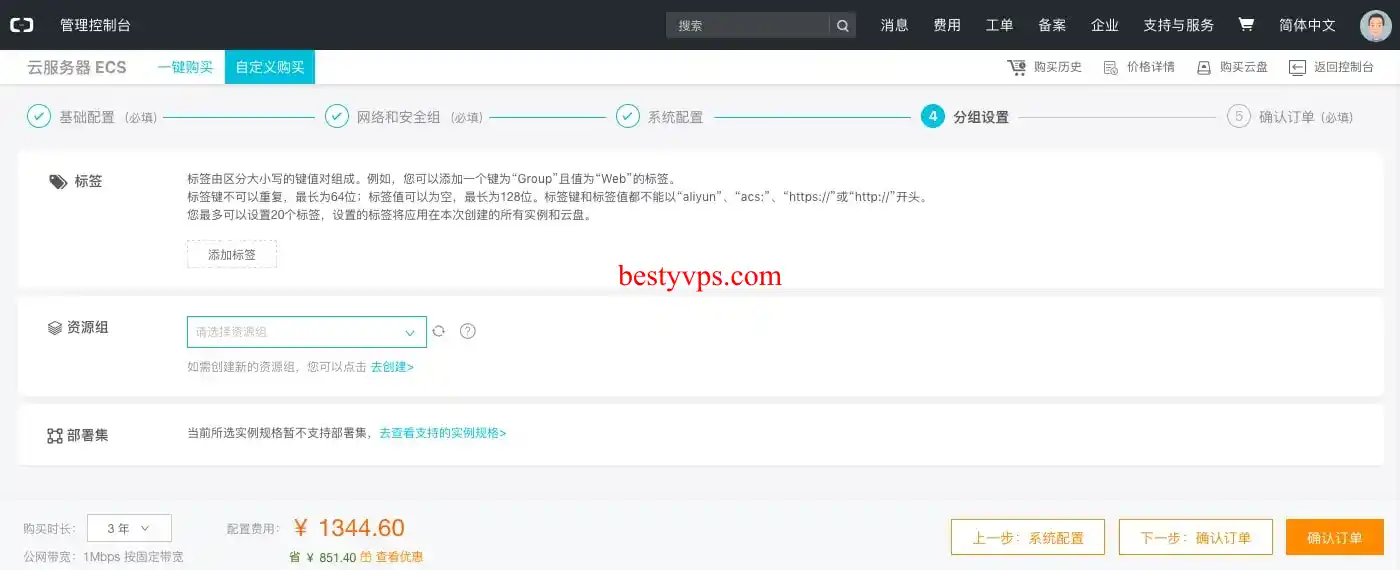Click the 添加标签 button

[x=232, y=255]
